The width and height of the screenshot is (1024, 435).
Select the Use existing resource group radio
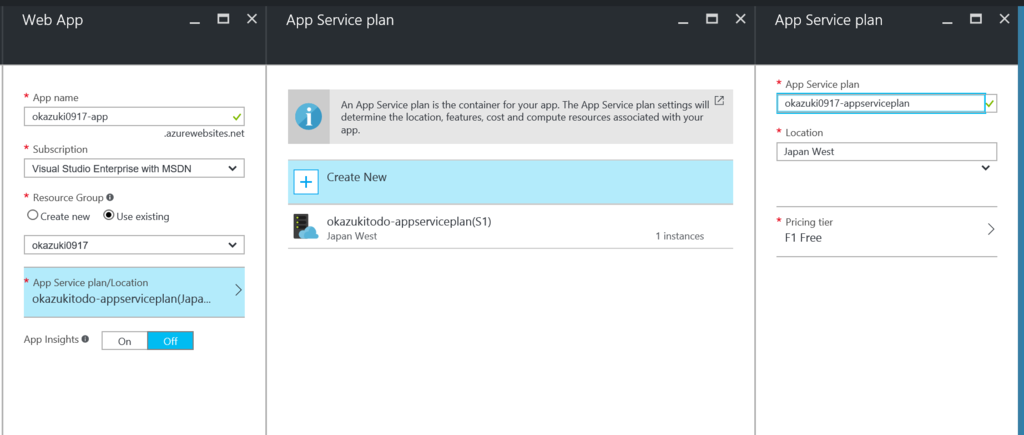[109, 216]
